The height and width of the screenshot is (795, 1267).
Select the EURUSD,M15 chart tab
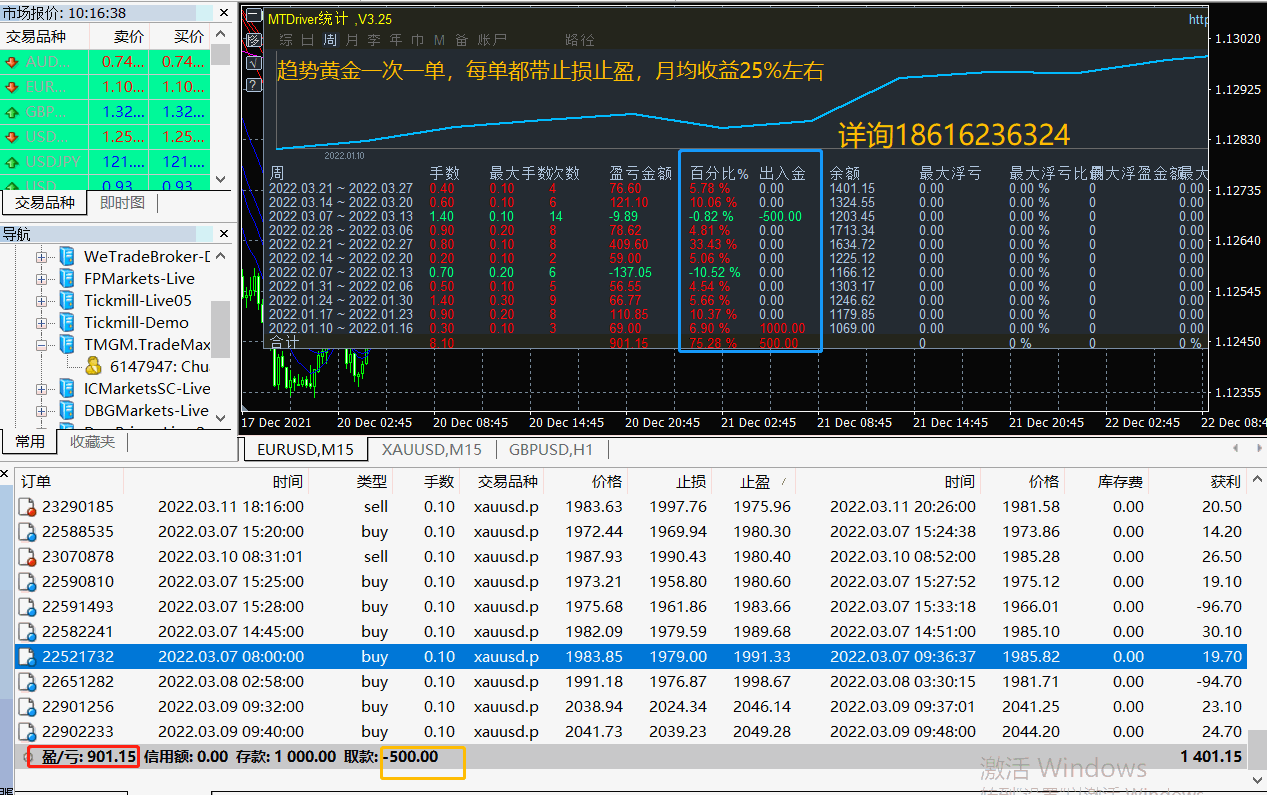[305, 449]
